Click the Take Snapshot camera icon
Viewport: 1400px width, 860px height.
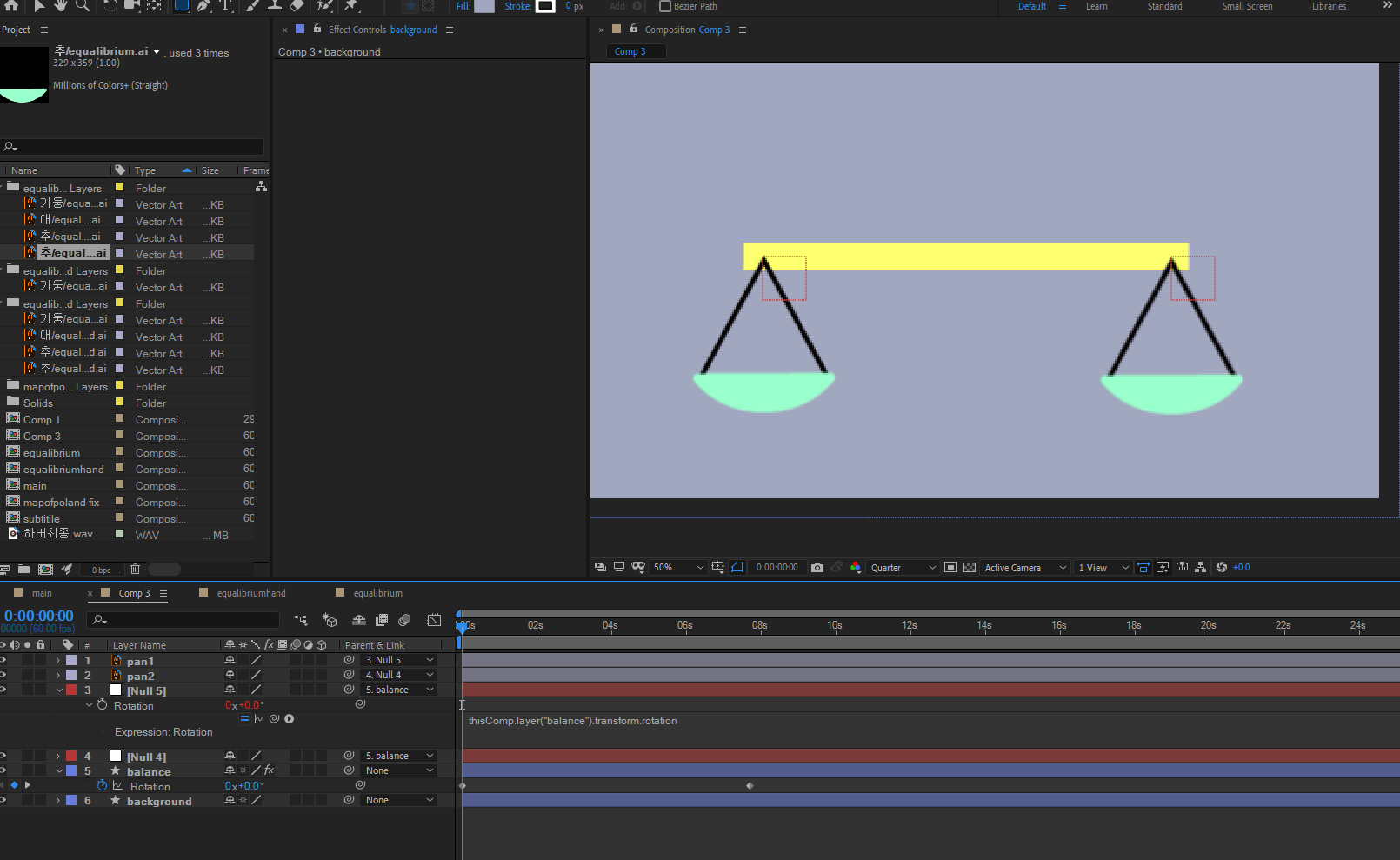[817, 567]
